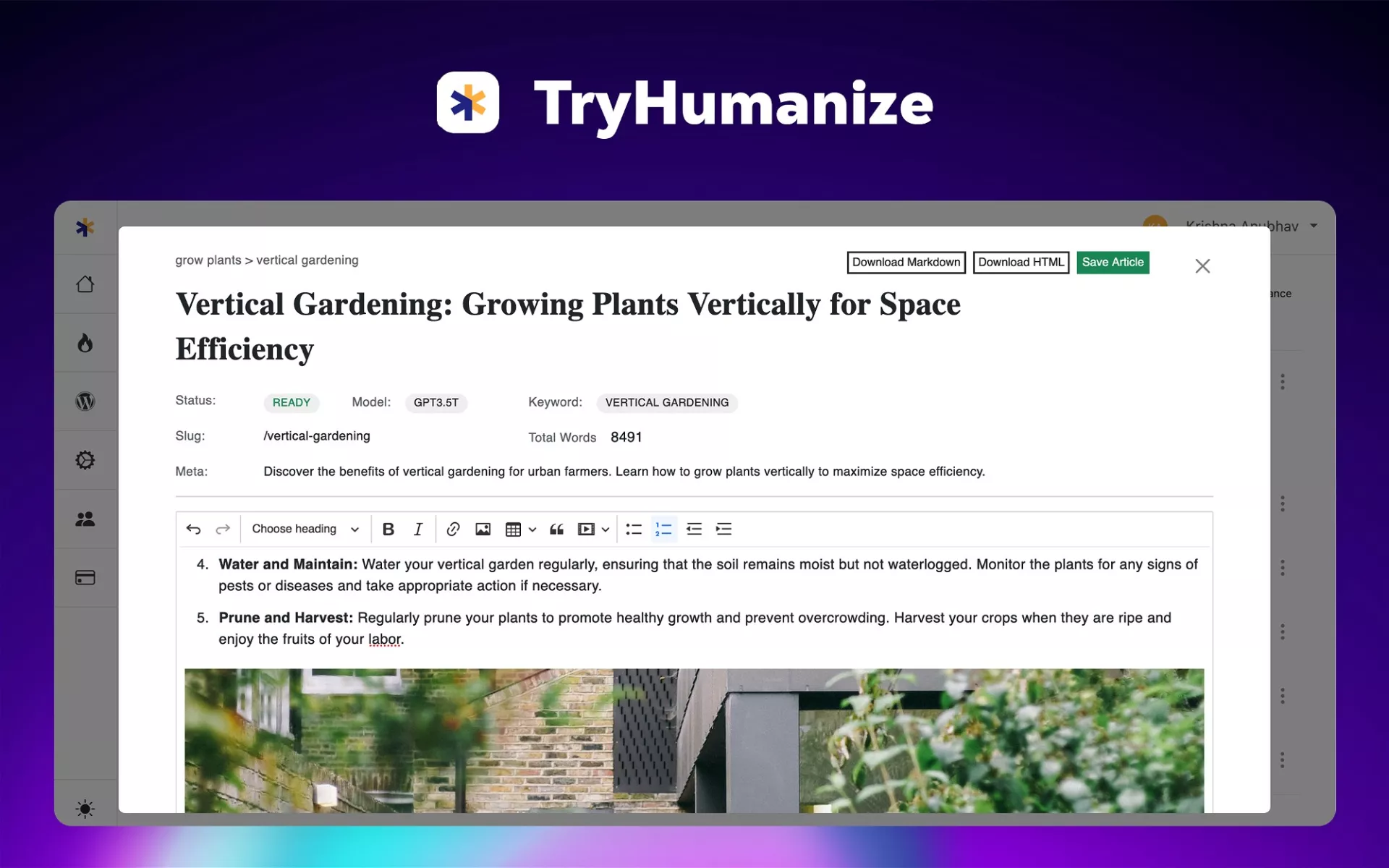The width and height of the screenshot is (1389, 868).
Task: Toggle the bulleted list
Action: click(634, 529)
